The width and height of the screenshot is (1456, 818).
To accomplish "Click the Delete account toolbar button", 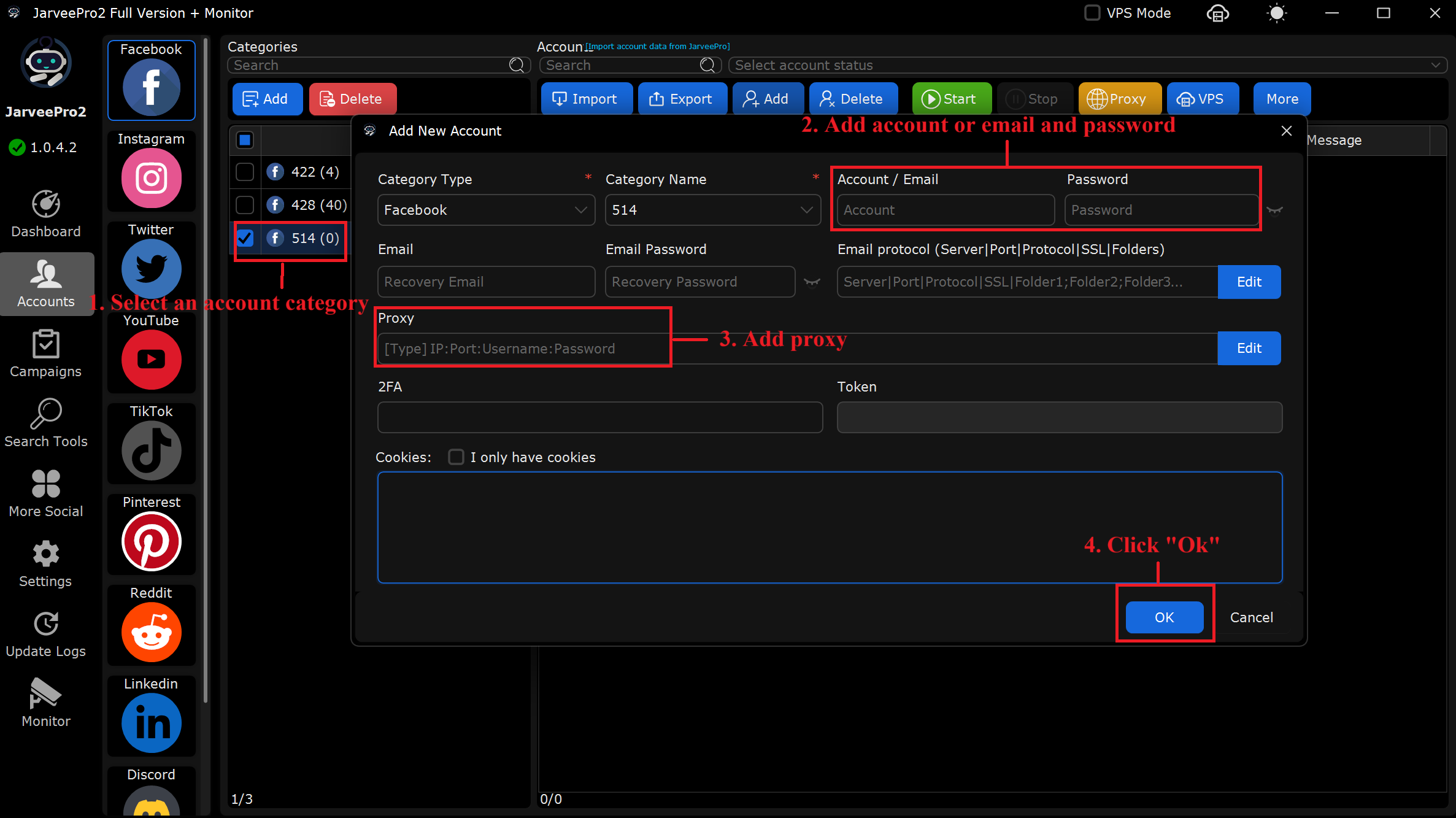I will 853,99.
